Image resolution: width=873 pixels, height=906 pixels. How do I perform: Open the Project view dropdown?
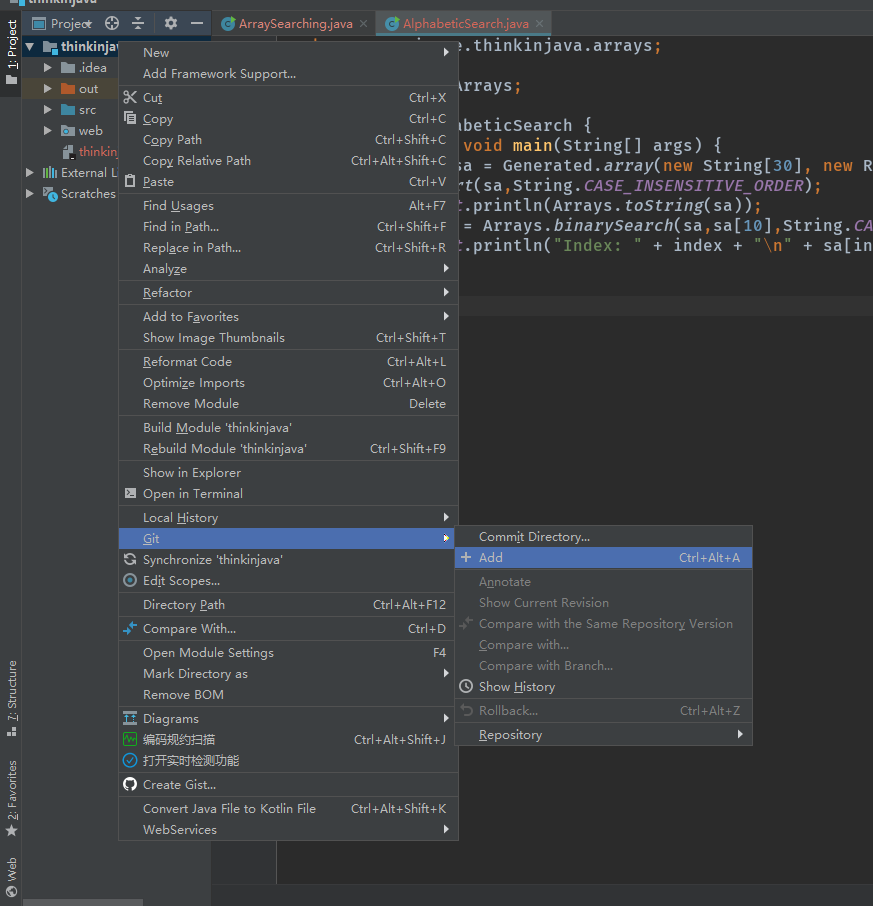point(71,23)
